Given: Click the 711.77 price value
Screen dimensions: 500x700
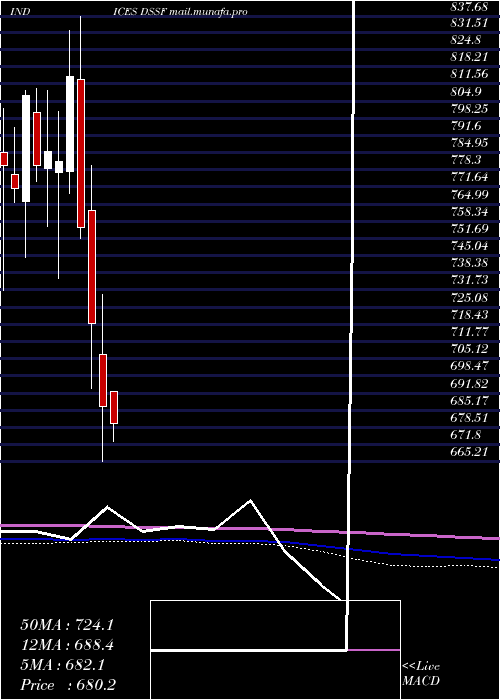Looking at the screenshot, I should click(x=469, y=332).
